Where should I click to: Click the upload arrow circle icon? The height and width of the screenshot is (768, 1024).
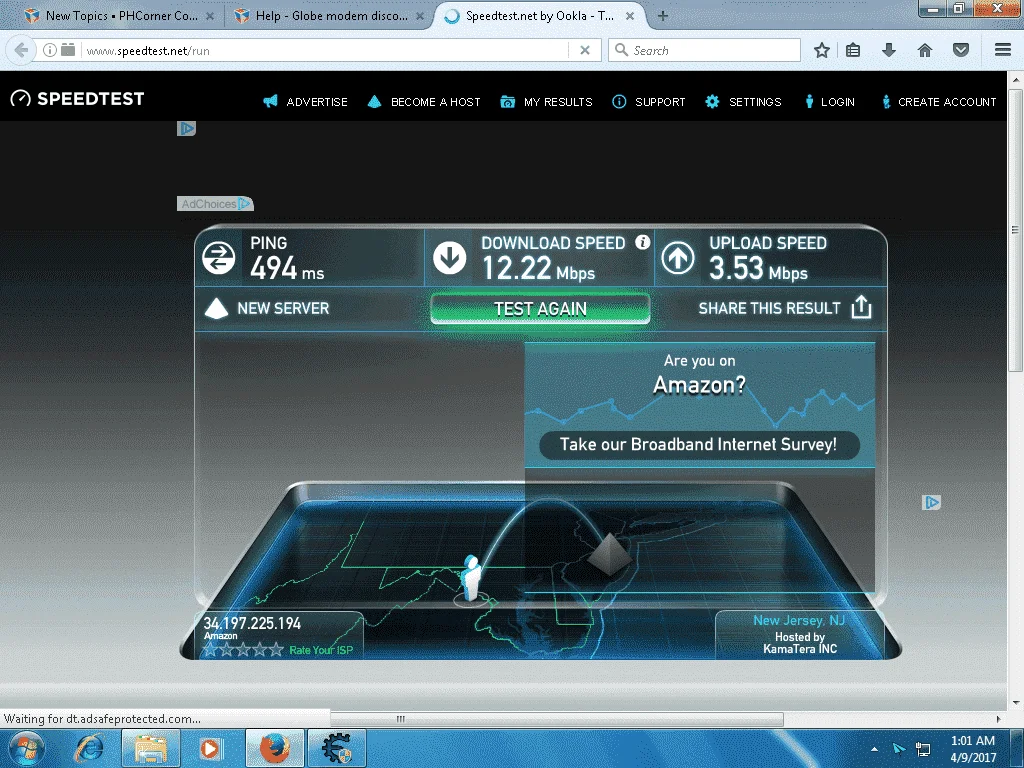pyautogui.click(x=678, y=257)
